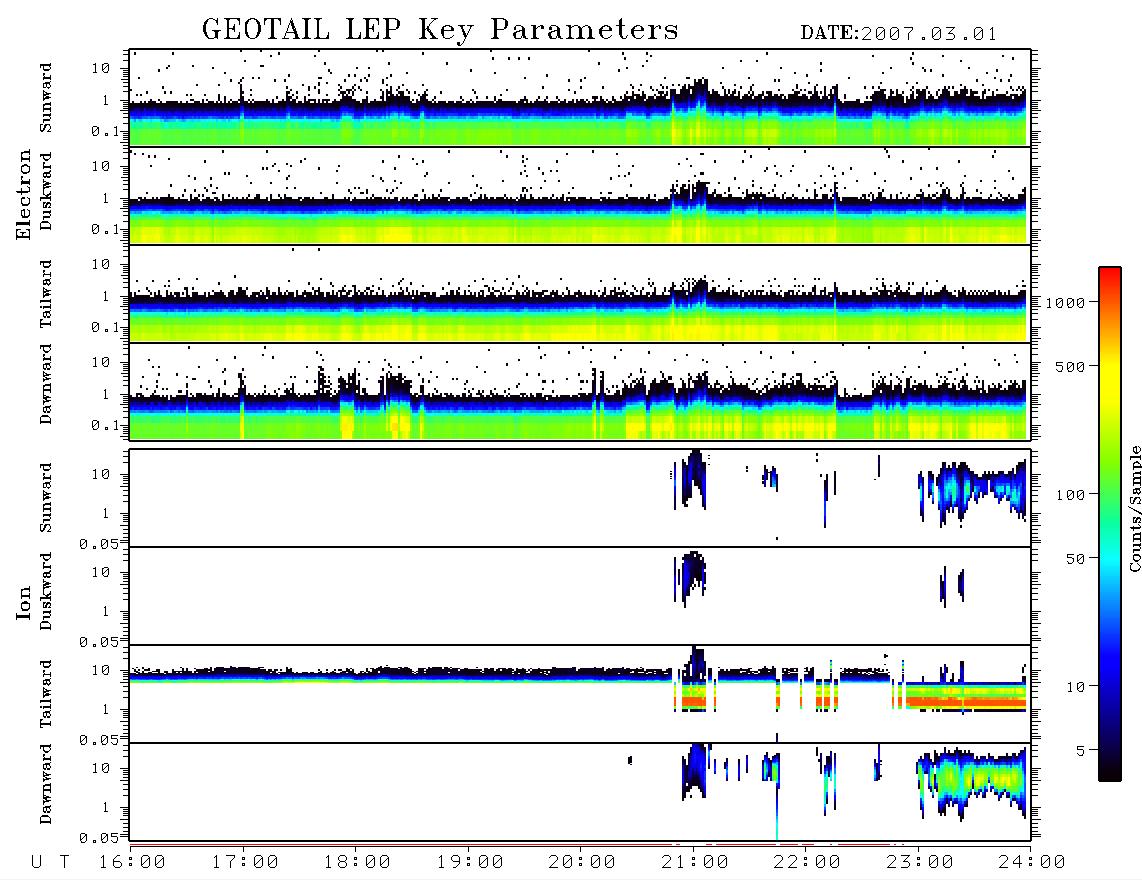
Task: Click the Ion "Duskward" axis label
Action: click(46, 591)
